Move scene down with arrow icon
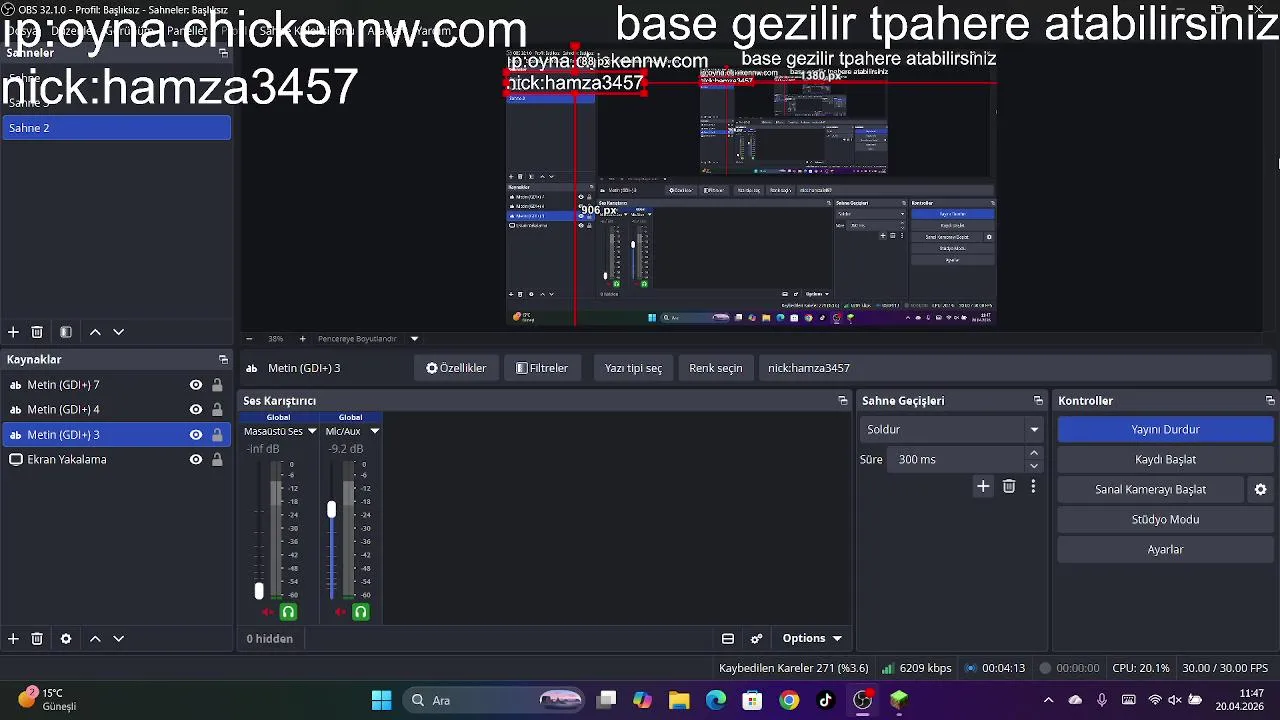1280x720 pixels. point(118,332)
